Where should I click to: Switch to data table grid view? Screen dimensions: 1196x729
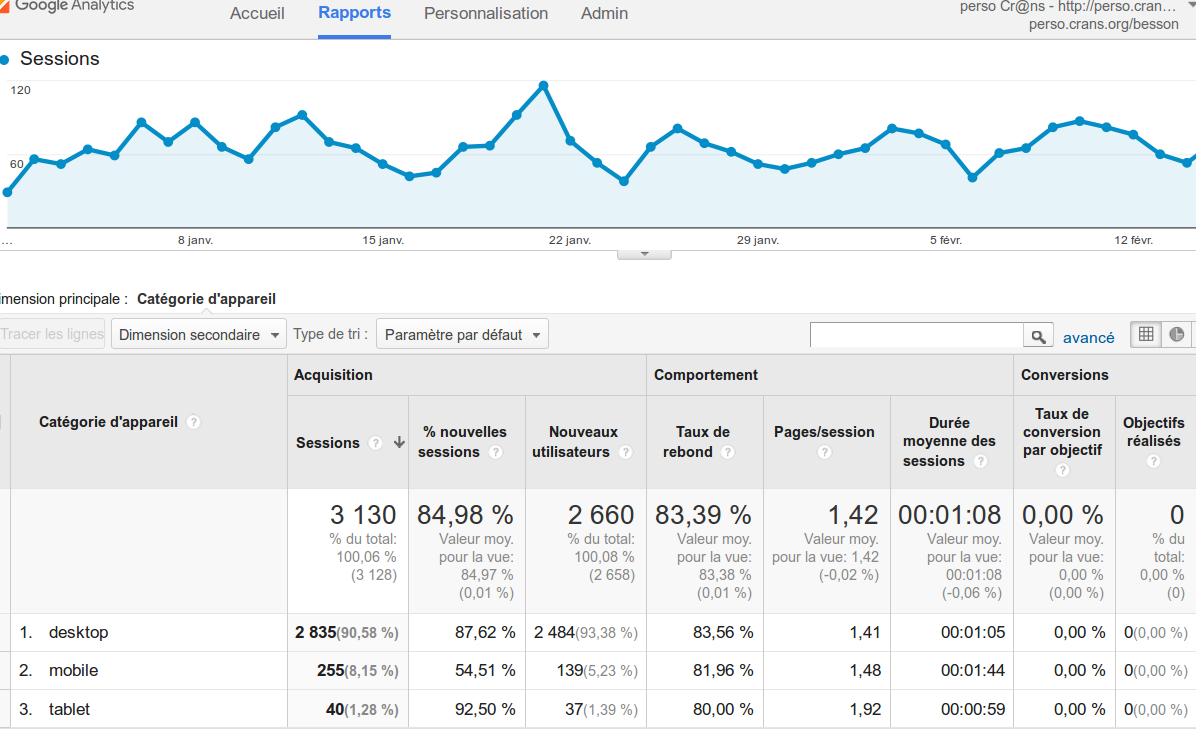(x=1146, y=335)
